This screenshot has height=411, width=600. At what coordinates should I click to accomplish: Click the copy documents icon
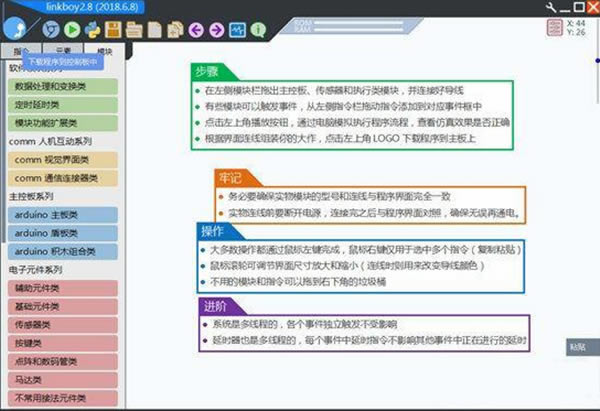pyautogui.click(x=175, y=30)
